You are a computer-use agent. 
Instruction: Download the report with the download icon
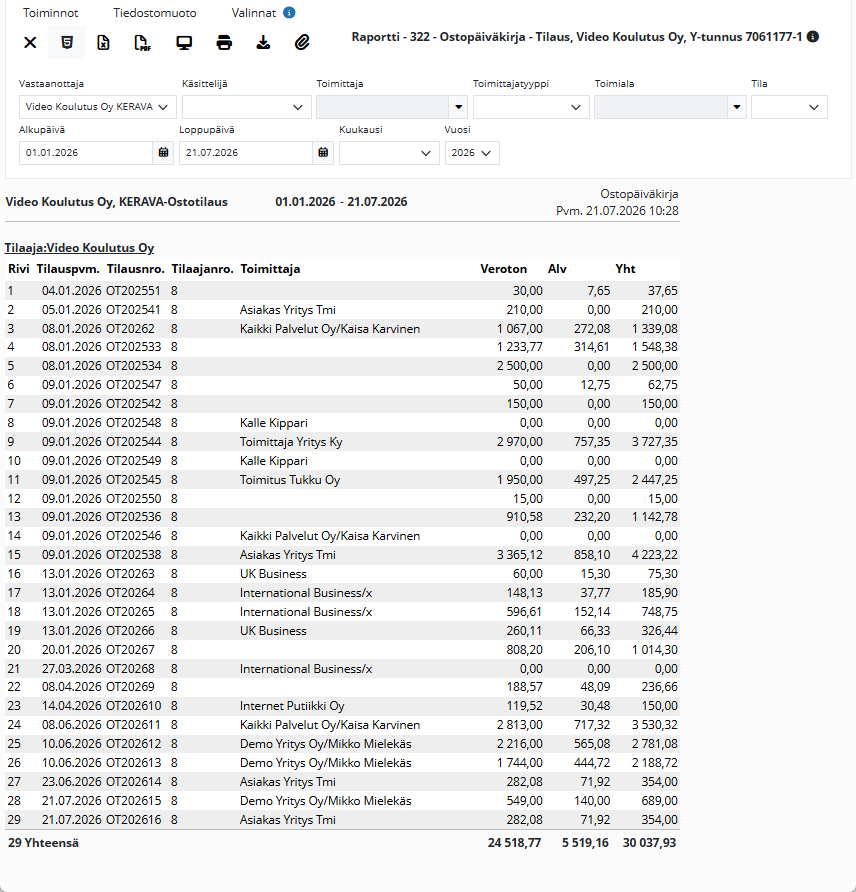pos(263,43)
